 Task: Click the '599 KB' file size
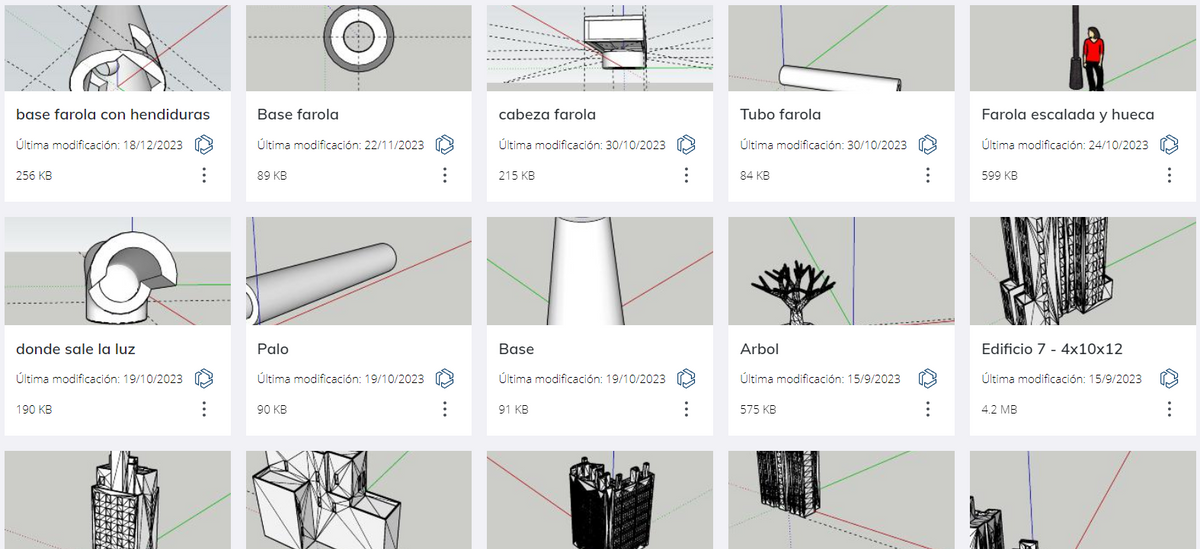(999, 176)
